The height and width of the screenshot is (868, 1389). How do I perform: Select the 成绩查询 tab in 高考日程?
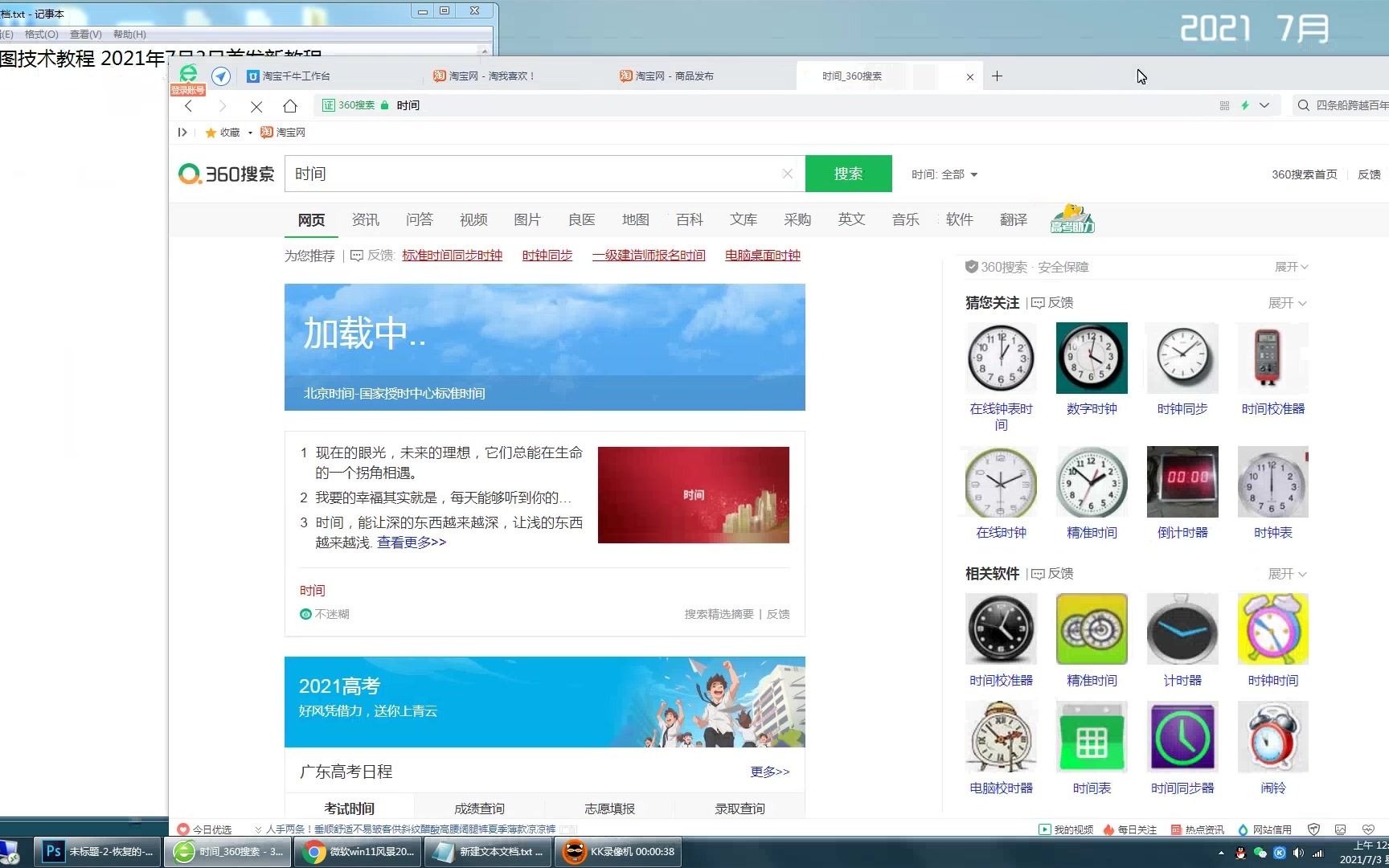[480, 808]
